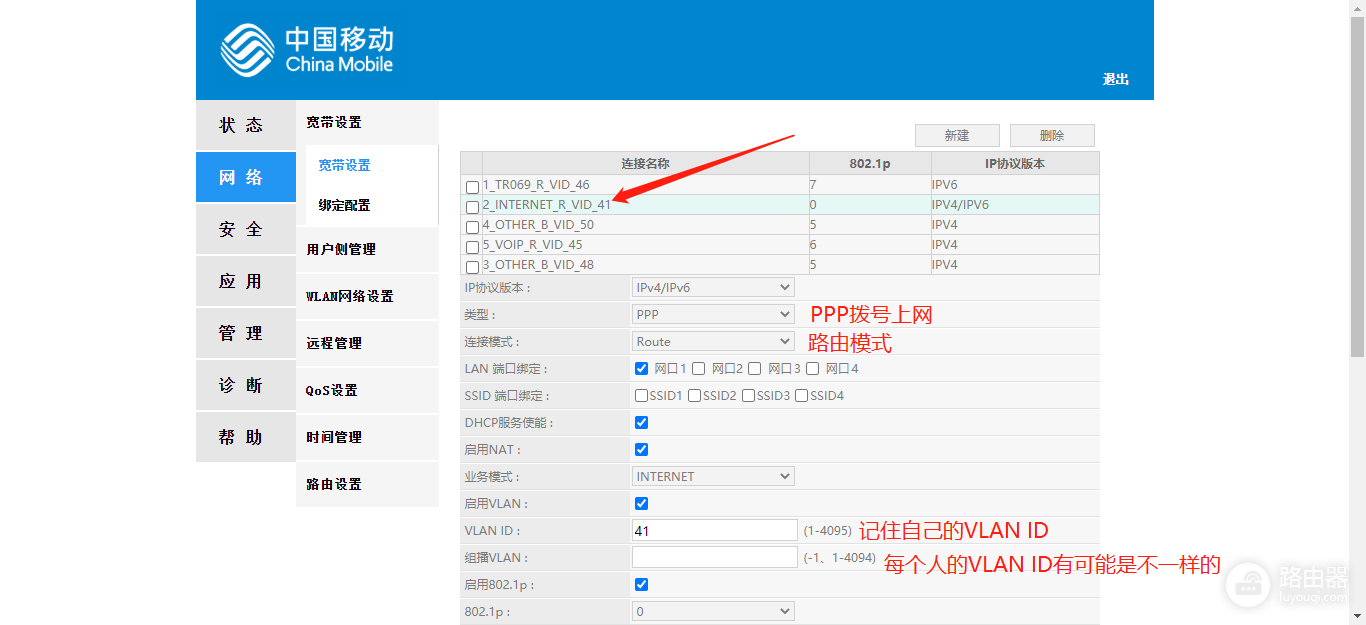1366x625 pixels.
Task: Click the China Mobile logo
Action: 306,50
